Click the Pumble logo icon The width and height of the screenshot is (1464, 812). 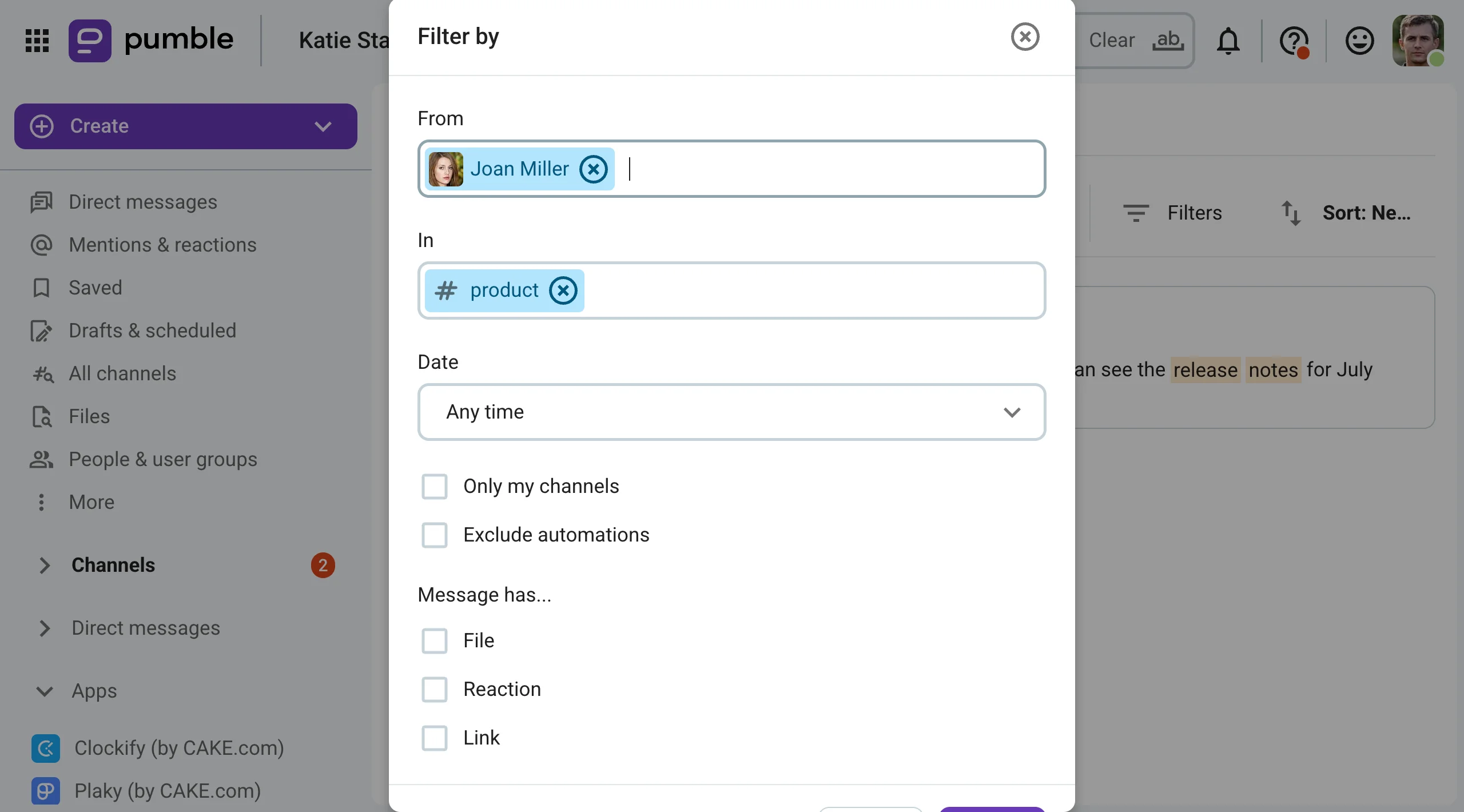pos(90,41)
